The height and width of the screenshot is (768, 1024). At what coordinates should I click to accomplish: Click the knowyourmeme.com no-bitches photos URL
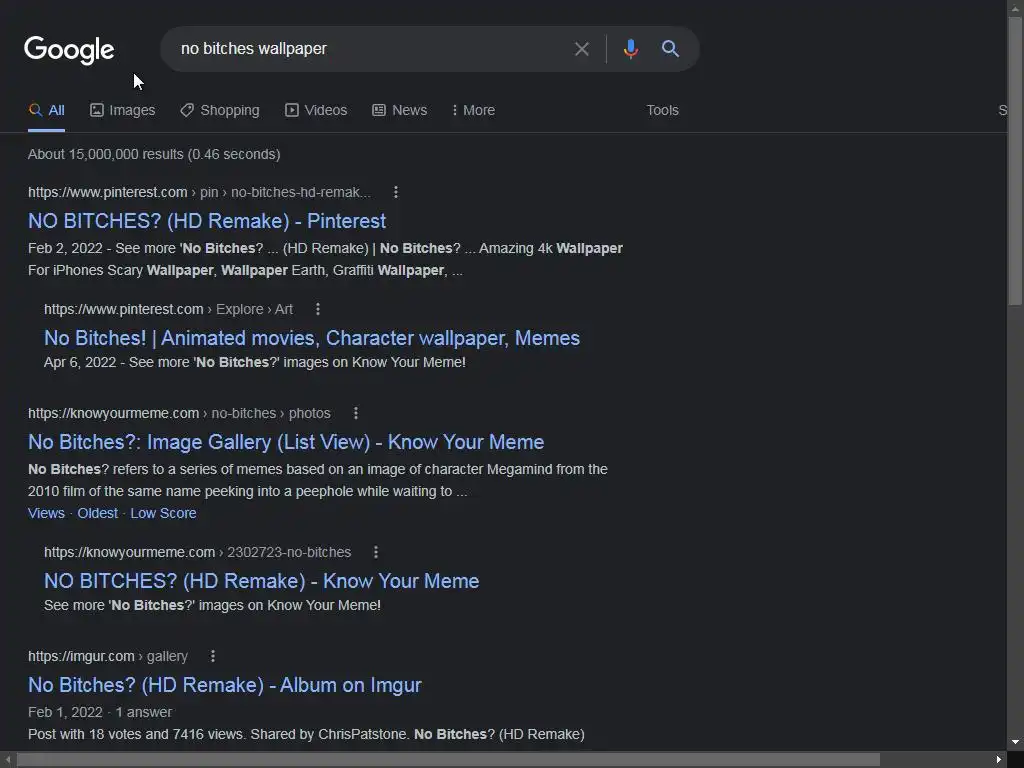[x=179, y=413]
